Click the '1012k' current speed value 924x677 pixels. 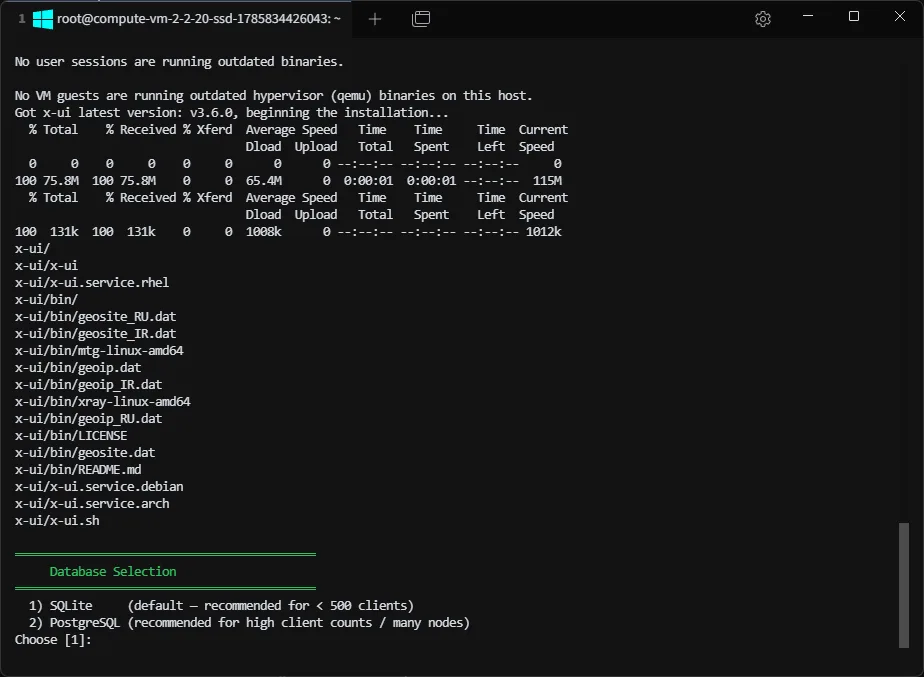pos(543,232)
